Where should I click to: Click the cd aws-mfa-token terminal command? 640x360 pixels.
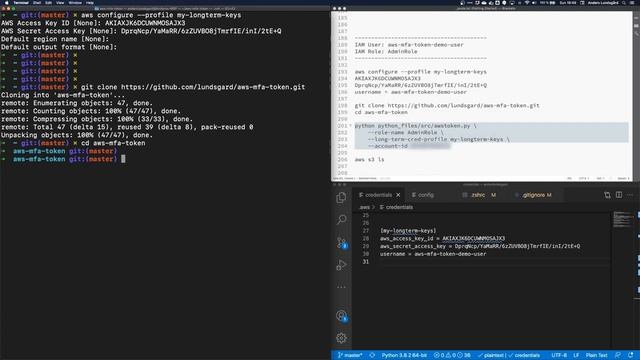click(113, 143)
